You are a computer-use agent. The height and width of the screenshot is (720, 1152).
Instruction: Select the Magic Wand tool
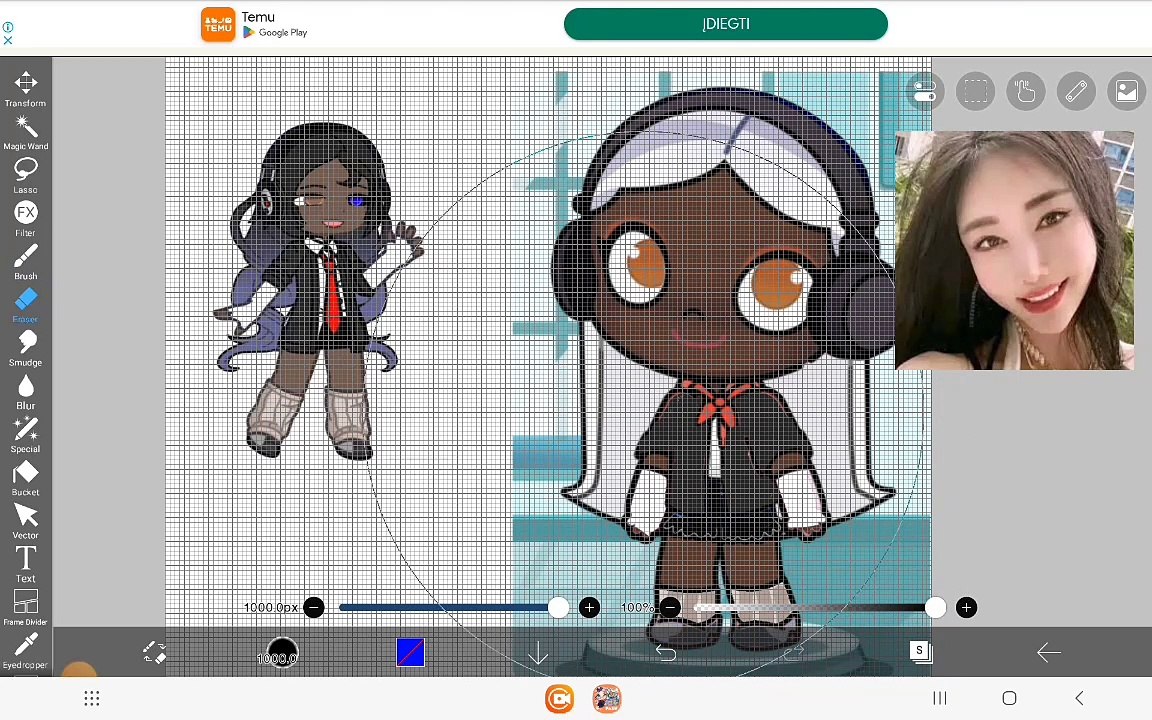click(x=26, y=132)
